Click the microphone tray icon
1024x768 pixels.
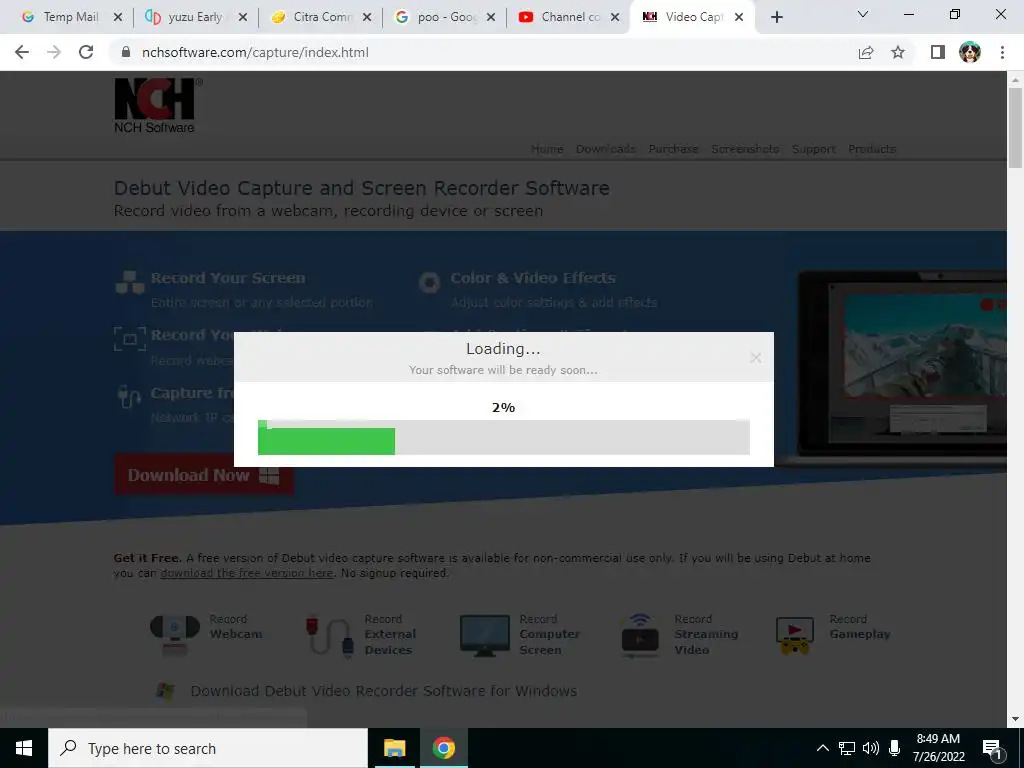(895, 748)
